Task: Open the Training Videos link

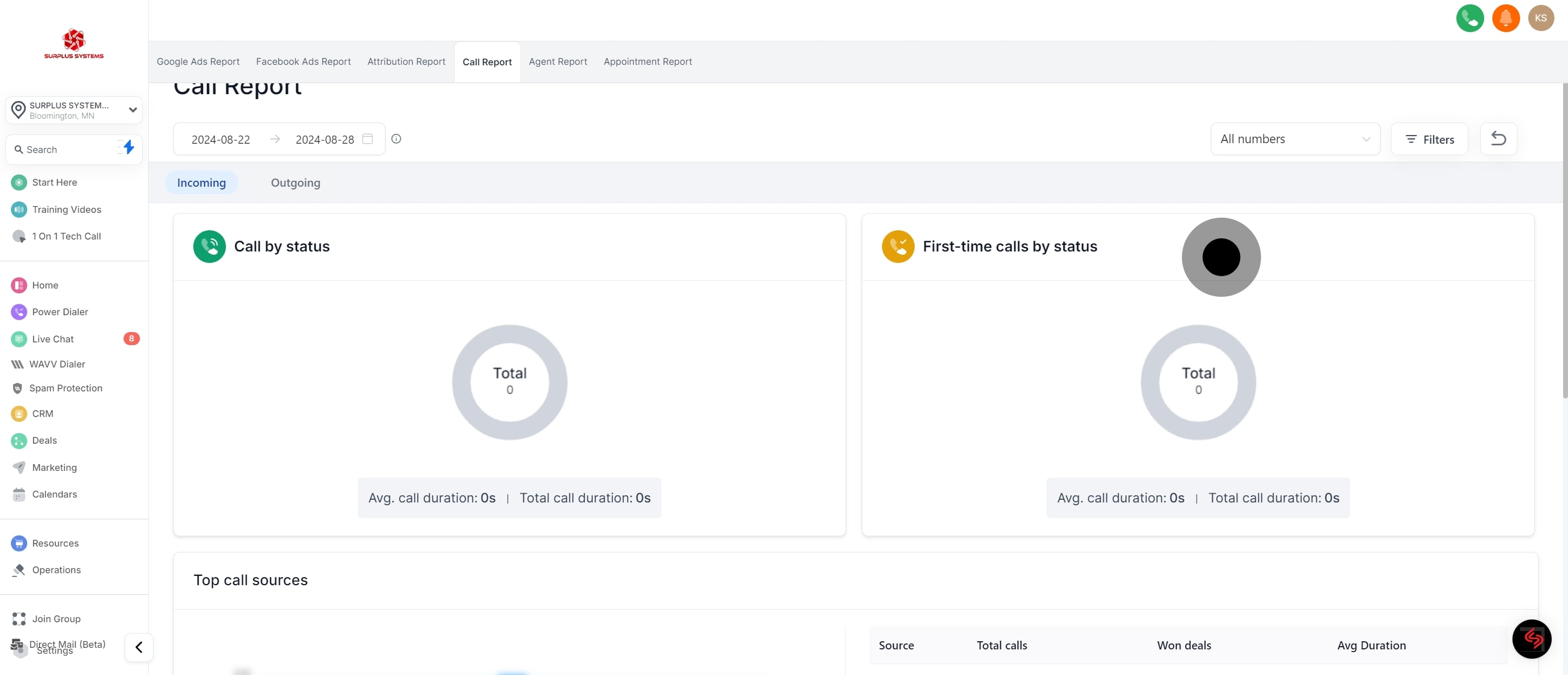Action: click(x=66, y=210)
